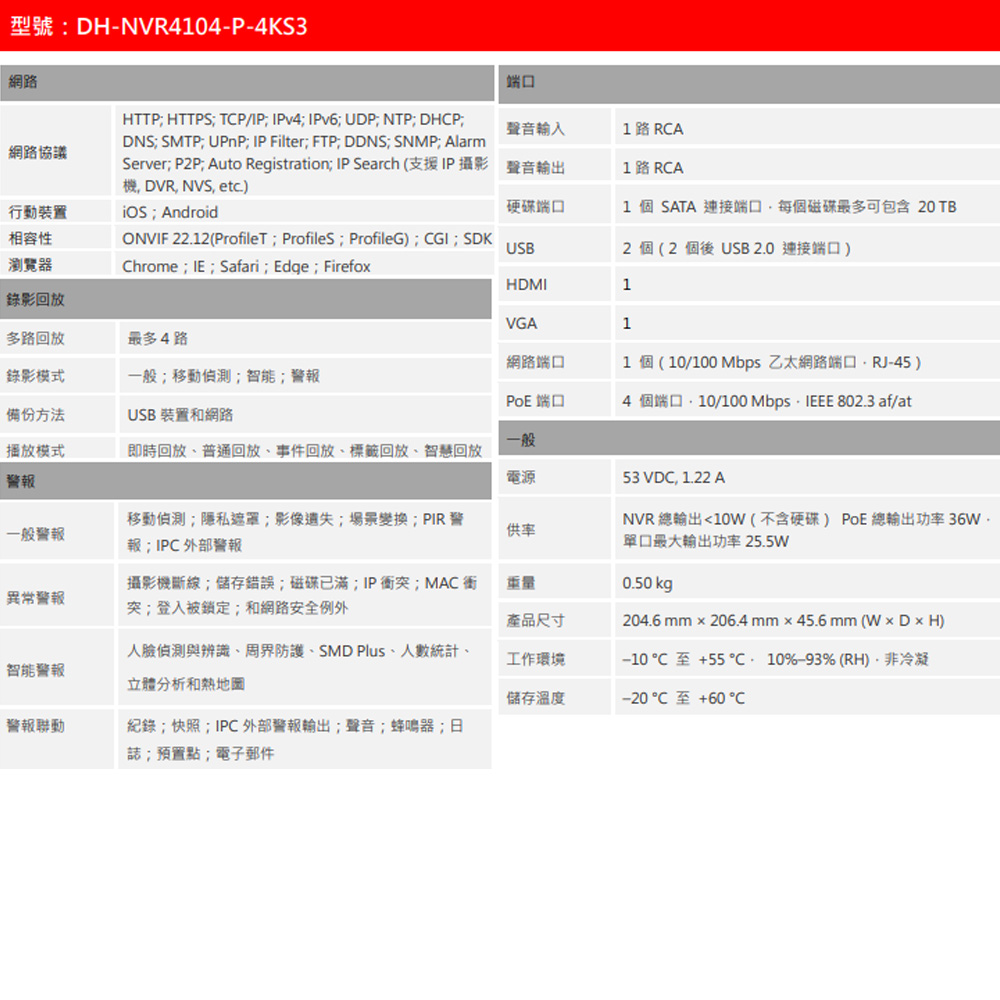The image size is (1000, 1000).
Task: Select the 網路端口 label
Action: tap(536, 362)
